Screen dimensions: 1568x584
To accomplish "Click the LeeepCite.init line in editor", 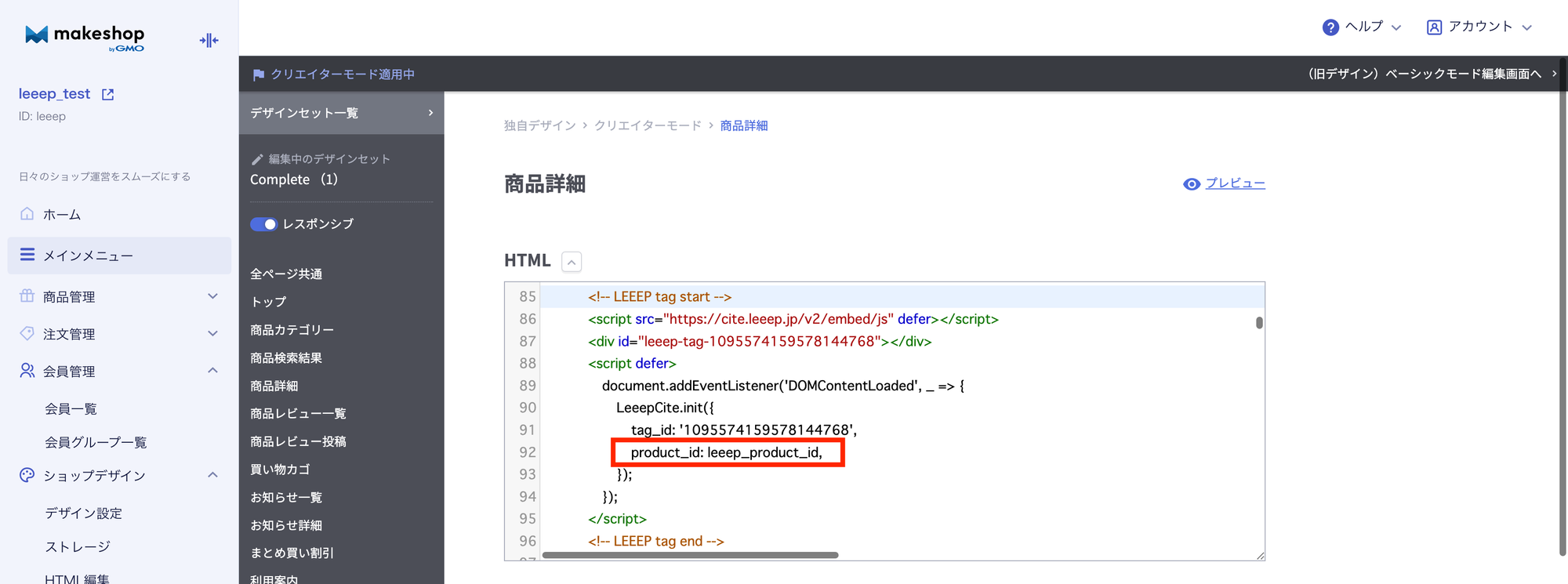I will coord(665,408).
